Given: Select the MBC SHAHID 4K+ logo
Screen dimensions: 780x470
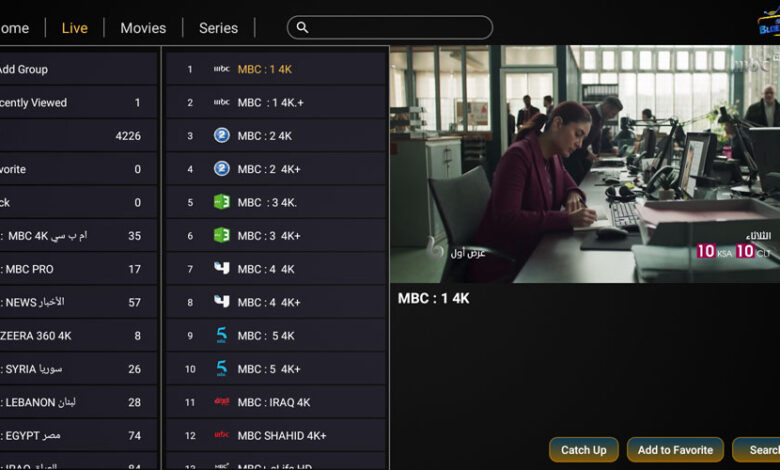Looking at the screenshot, I should (x=221, y=435).
